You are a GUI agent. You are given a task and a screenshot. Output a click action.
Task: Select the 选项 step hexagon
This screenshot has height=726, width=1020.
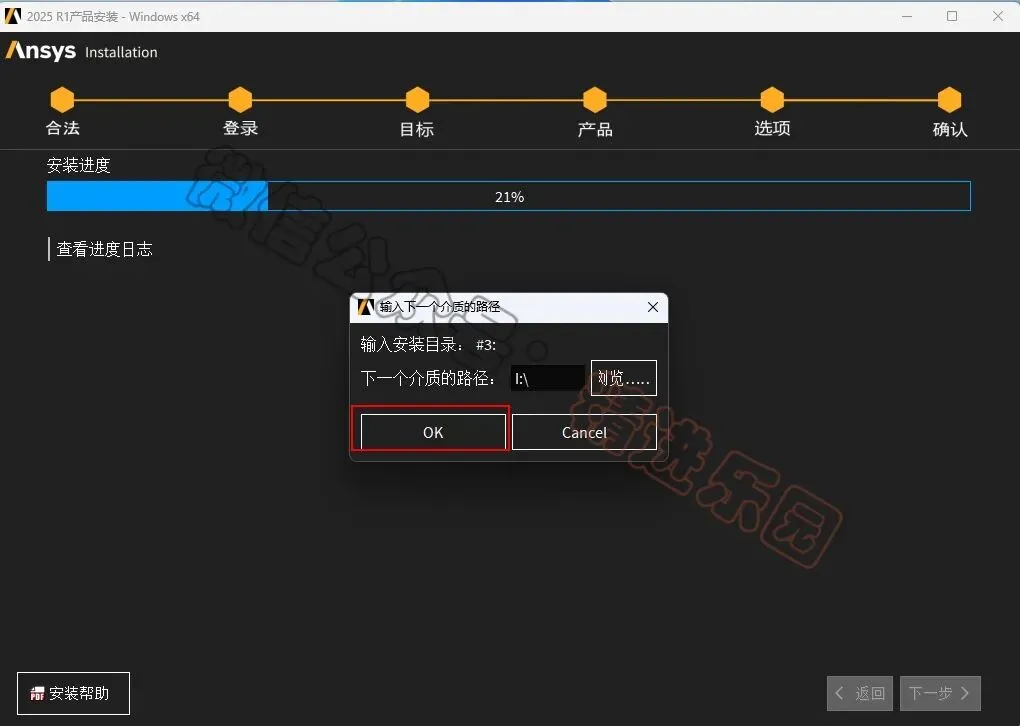tap(772, 100)
